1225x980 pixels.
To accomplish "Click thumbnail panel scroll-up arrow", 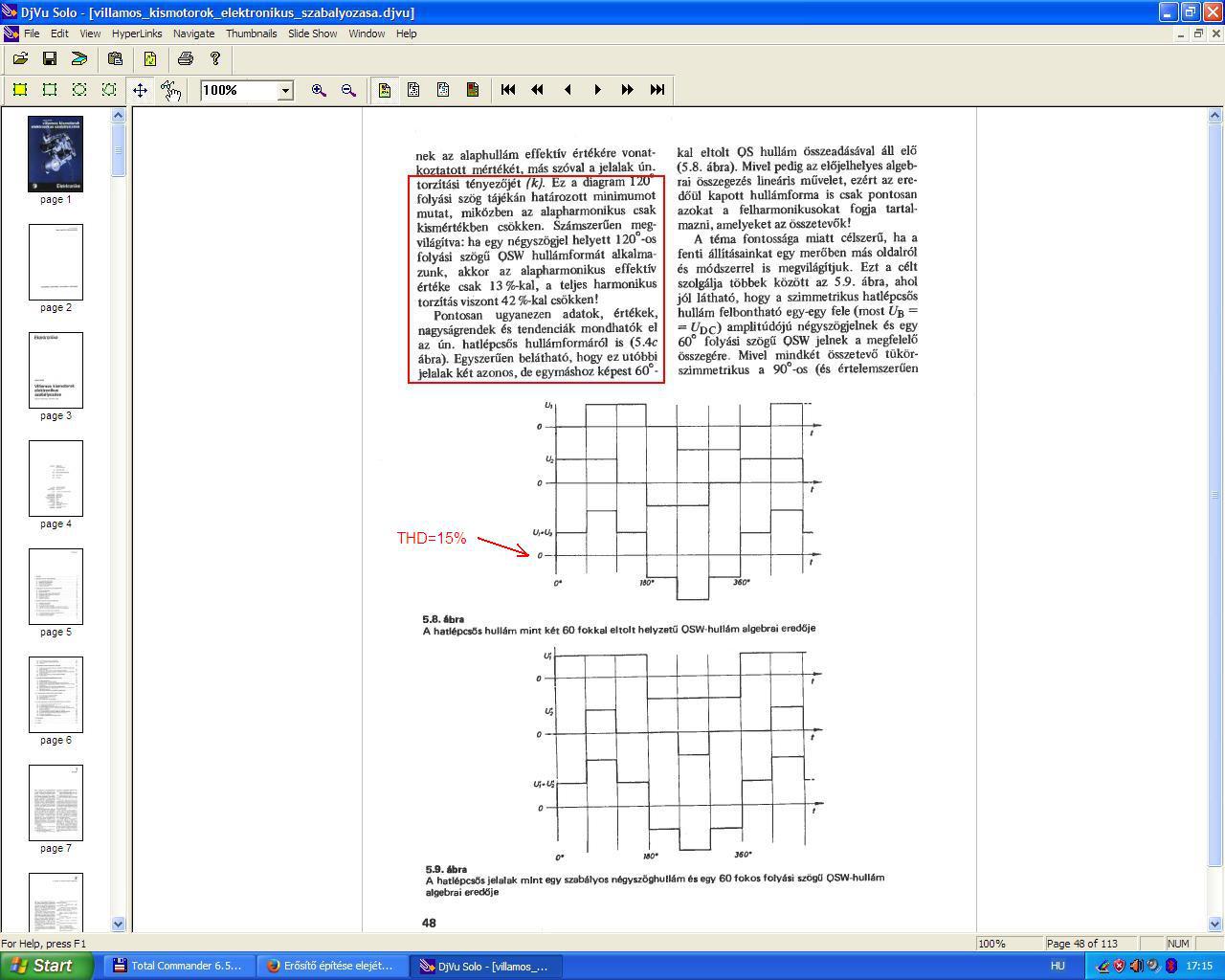I will coord(119,116).
